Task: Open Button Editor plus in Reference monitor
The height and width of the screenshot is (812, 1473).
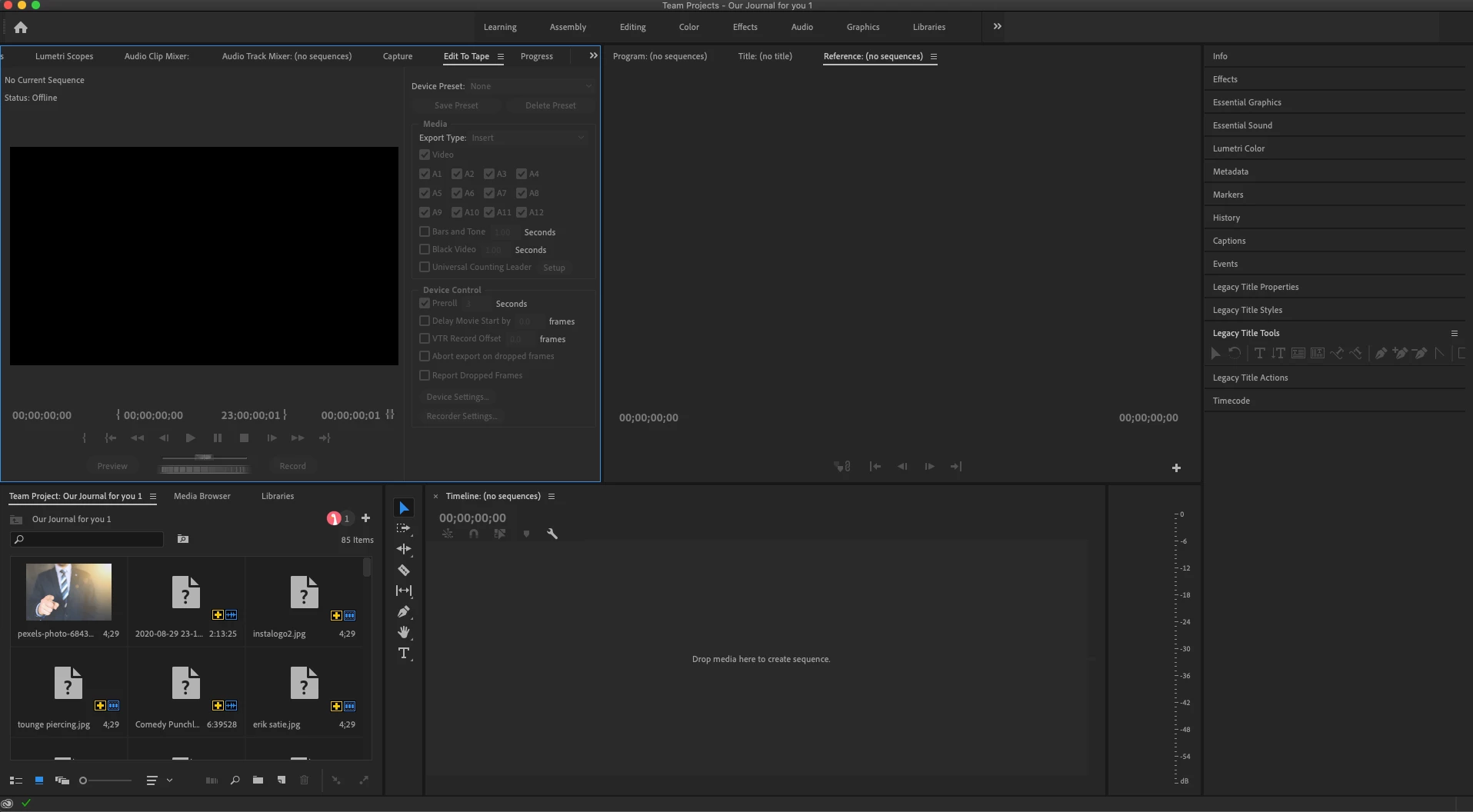Action: click(x=1176, y=468)
